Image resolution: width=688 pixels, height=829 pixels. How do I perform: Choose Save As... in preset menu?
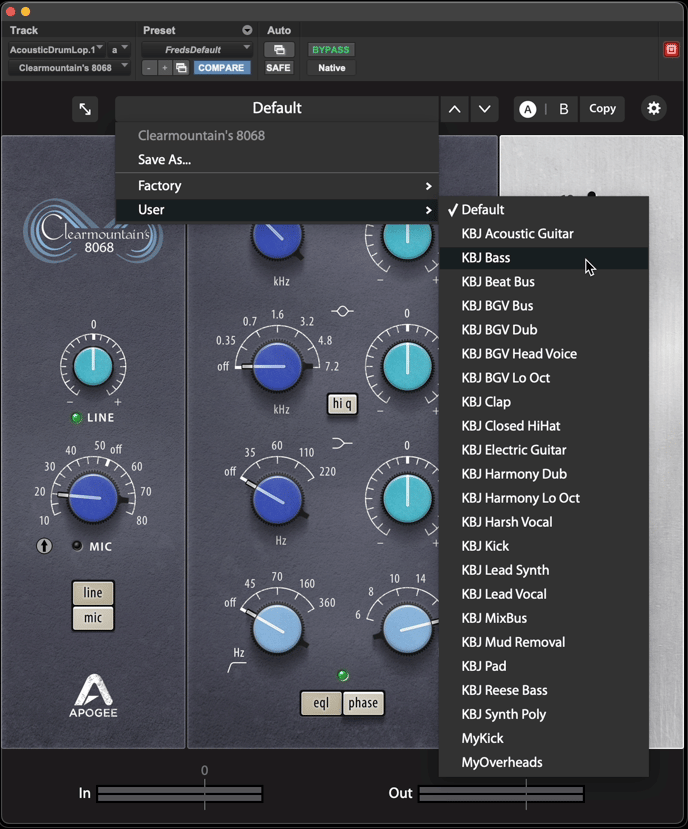[277, 160]
